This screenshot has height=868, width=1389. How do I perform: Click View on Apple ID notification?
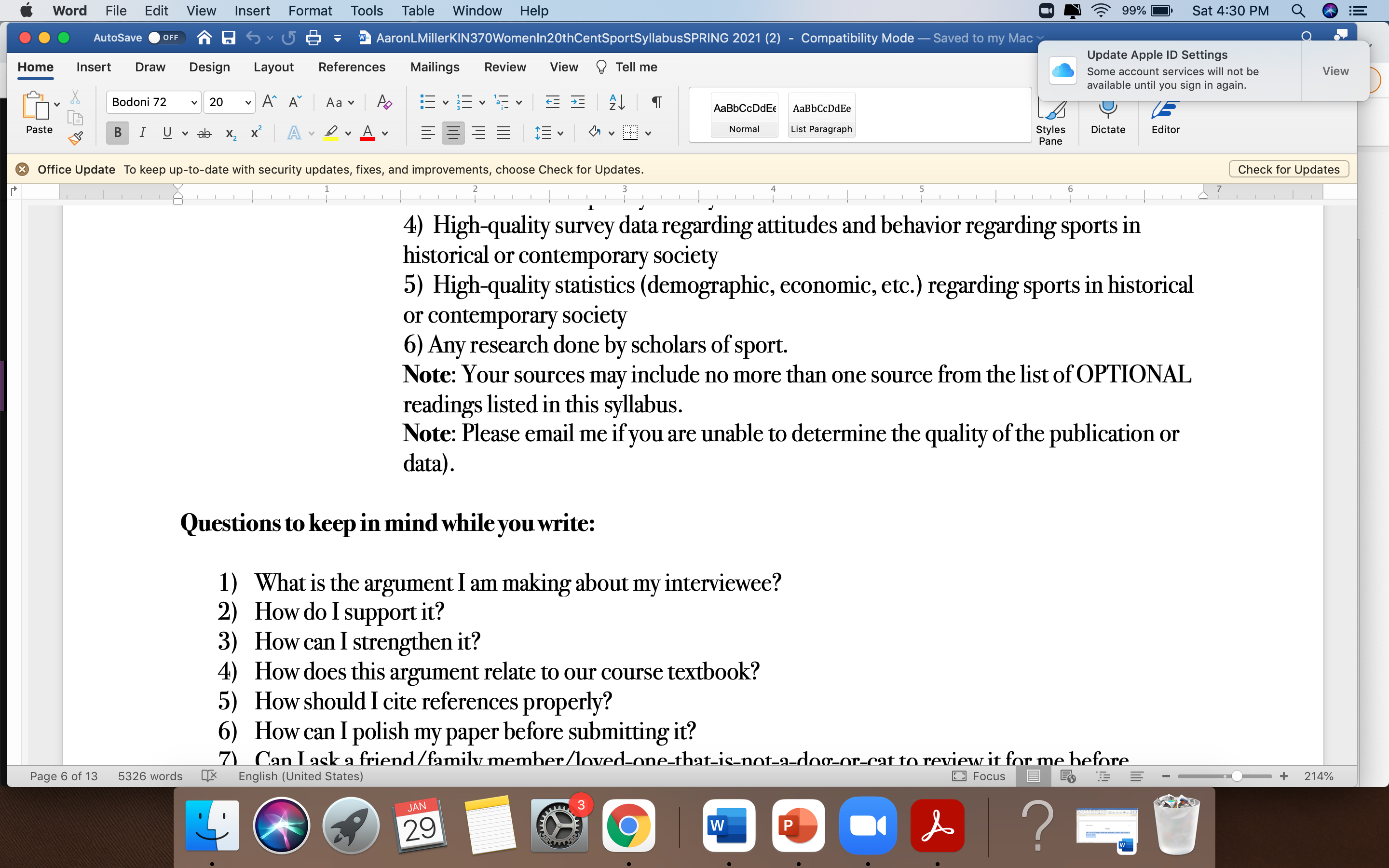coord(1335,71)
